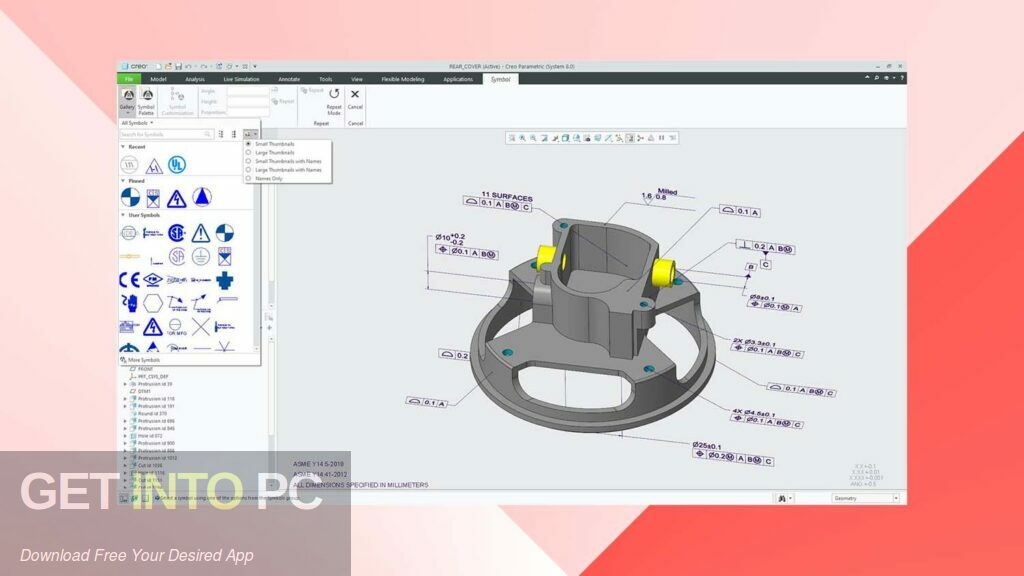This screenshot has height=576, width=1024.
Task: Select Large Thumbnails radio option
Action: tap(248, 152)
